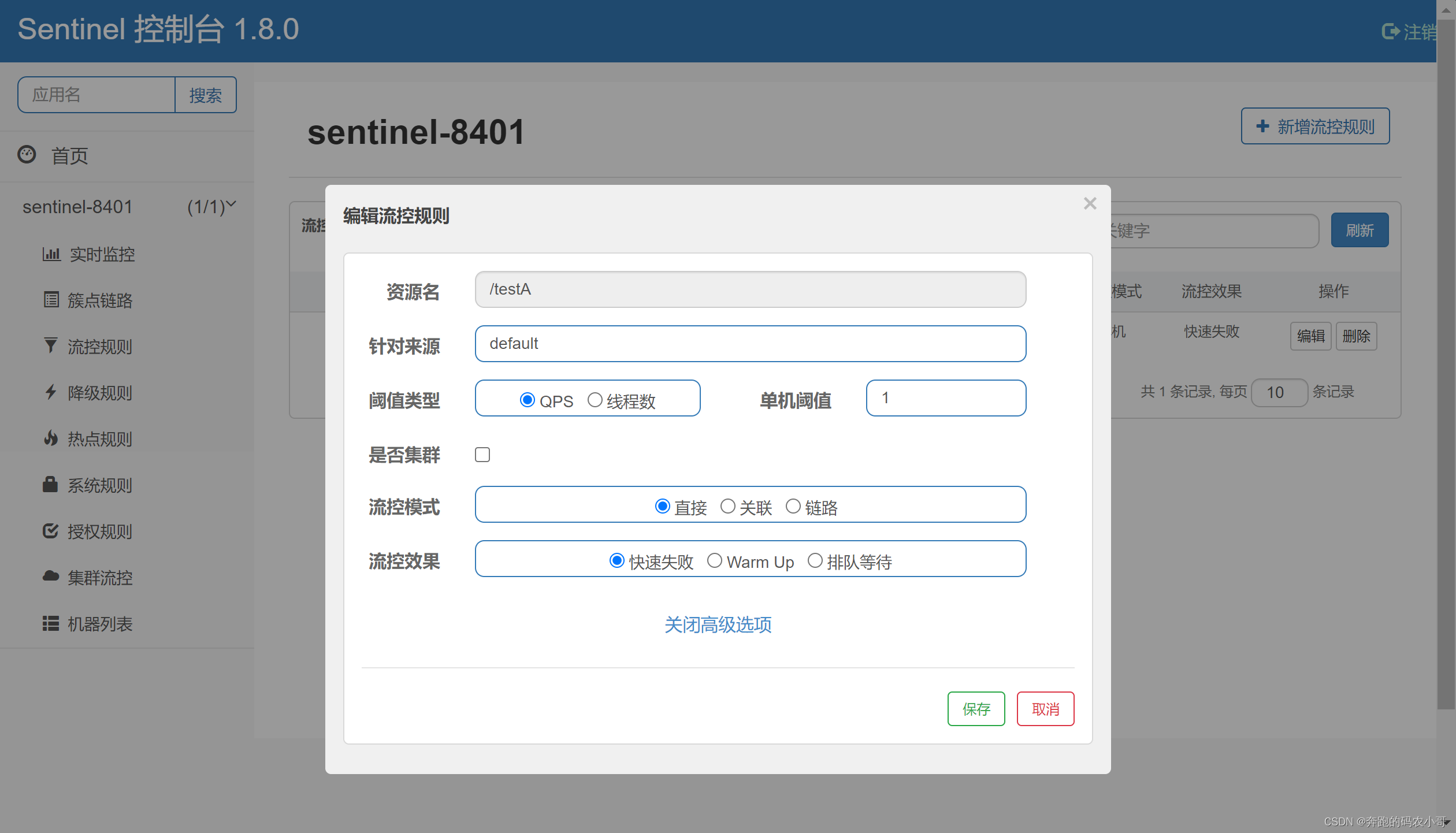Click the flame icon for 热点规则

pos(51,438)
